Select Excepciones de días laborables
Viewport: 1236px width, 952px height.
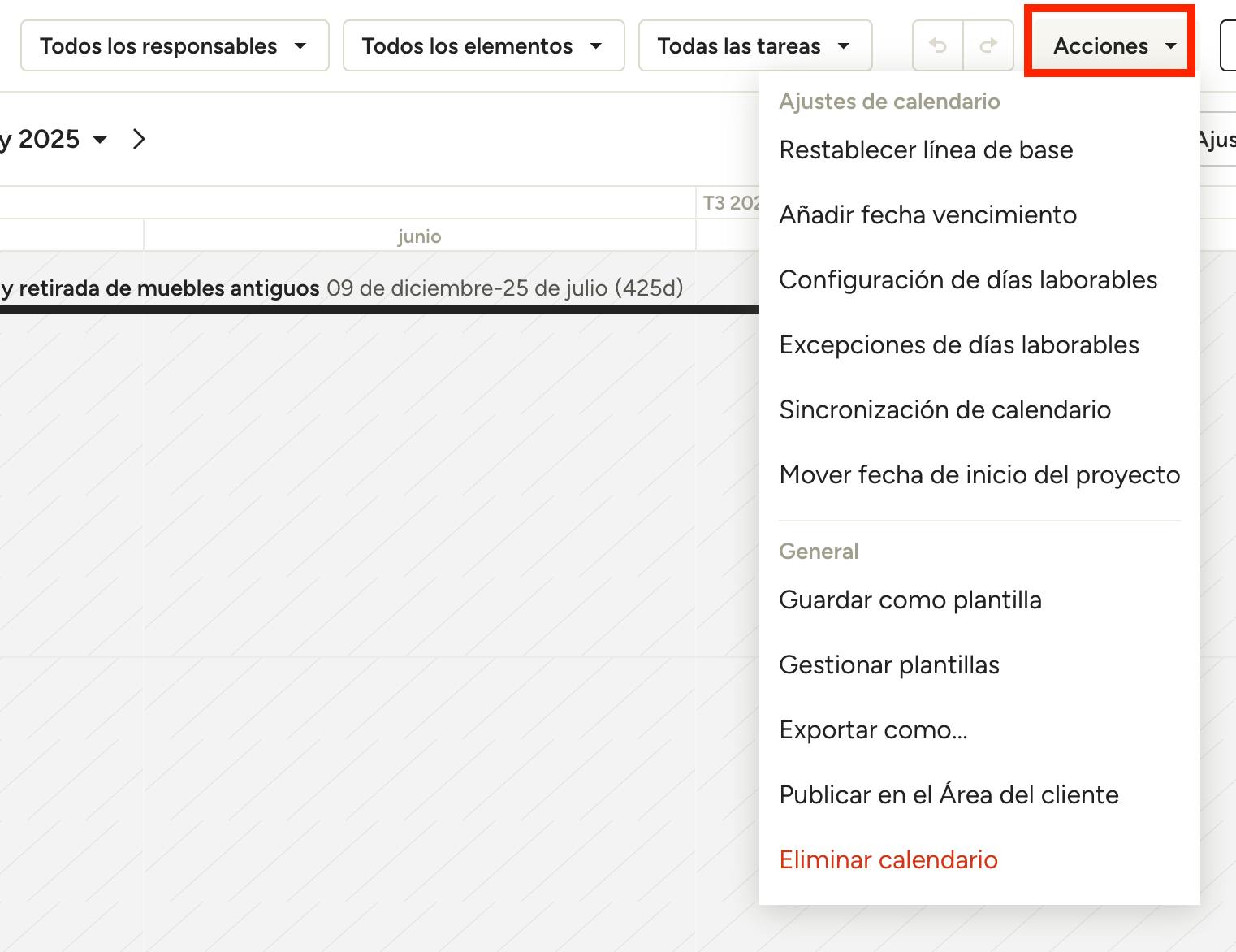click(x=958, y=345)
